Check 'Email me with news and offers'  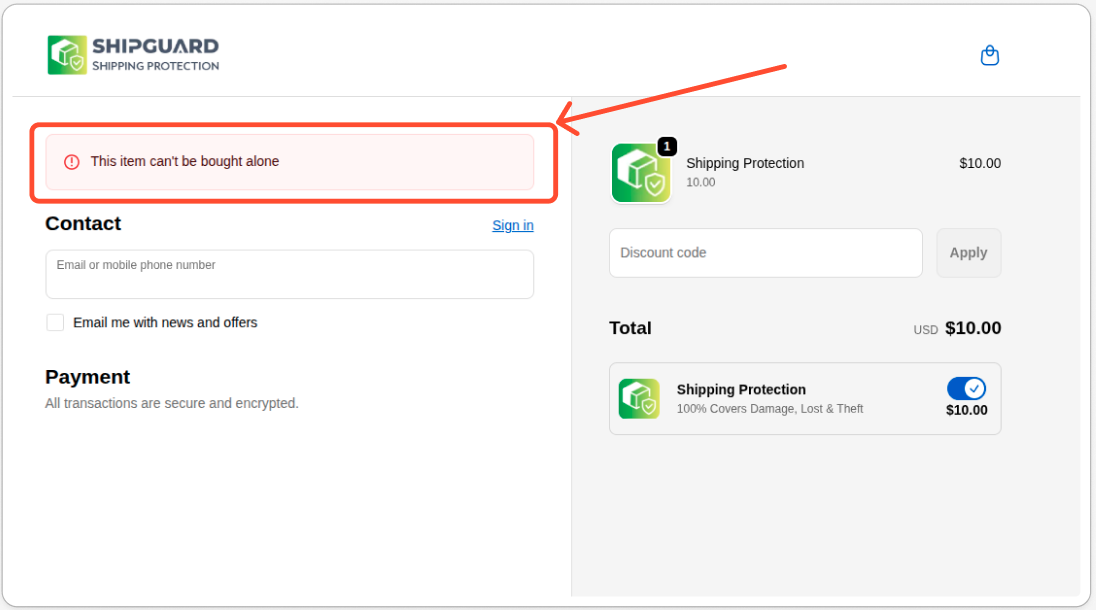(x=55, y=322)
